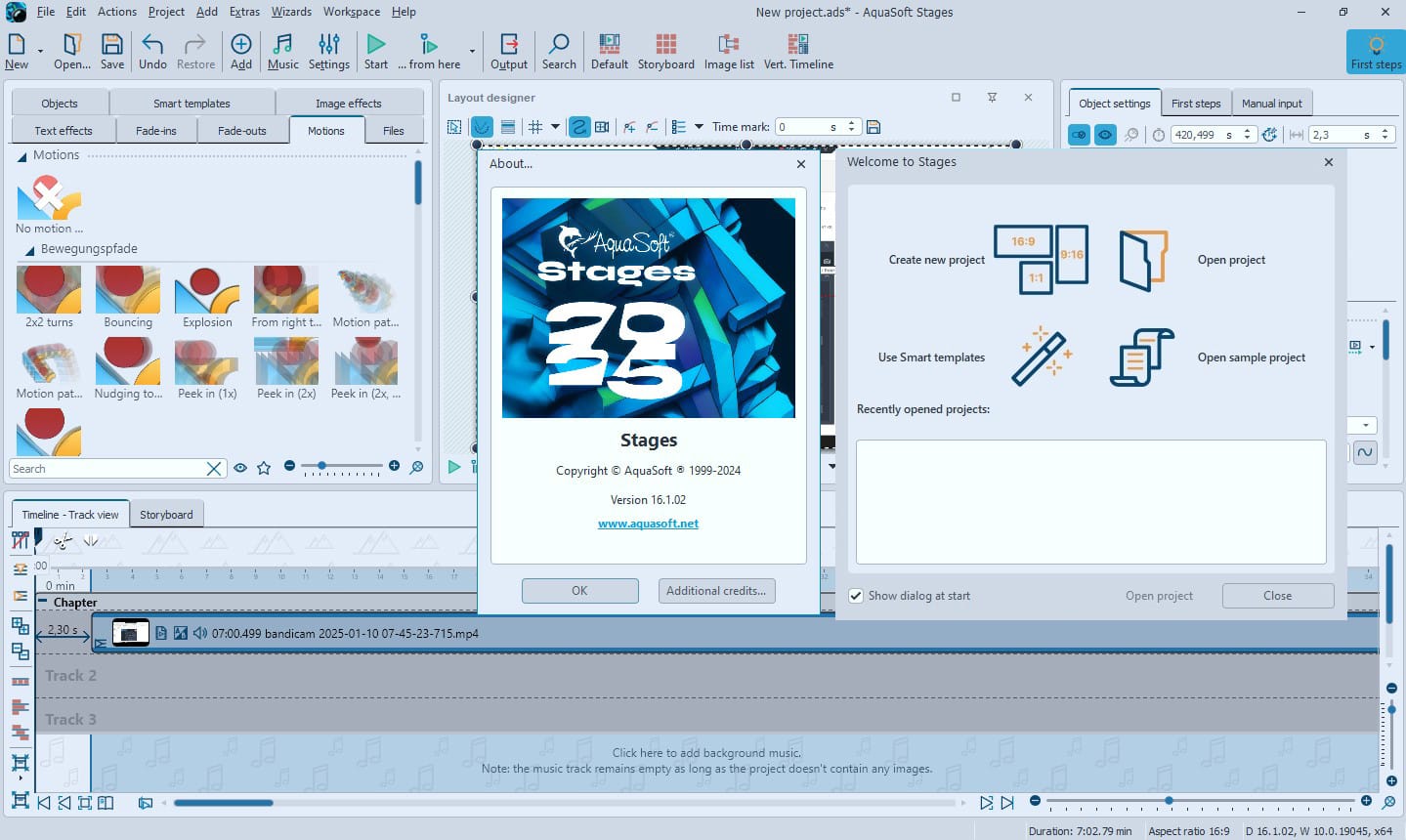
Task: Switch to the Manual input tab
Action: (1271, 103)
